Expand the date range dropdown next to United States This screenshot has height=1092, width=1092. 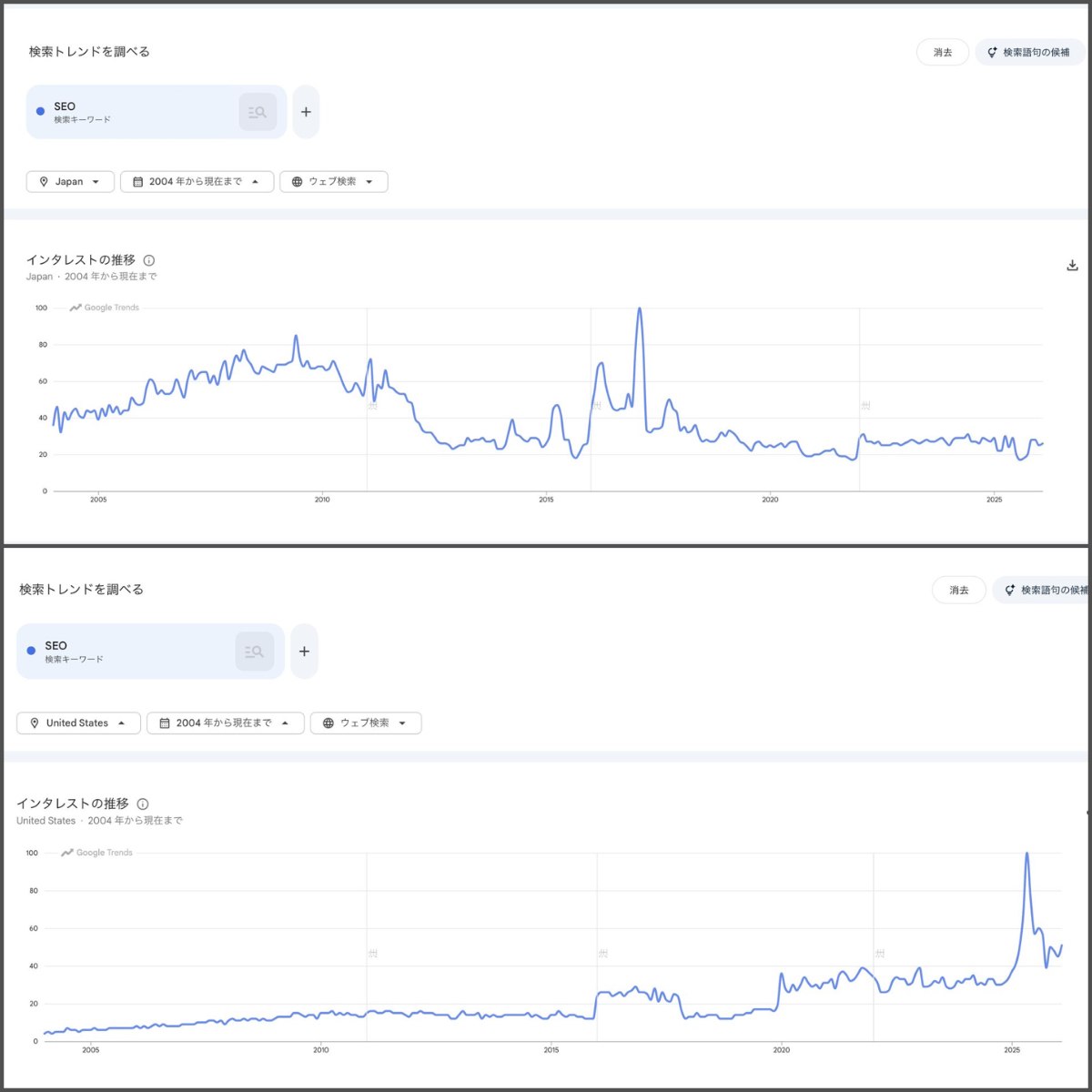click(225, 723)
